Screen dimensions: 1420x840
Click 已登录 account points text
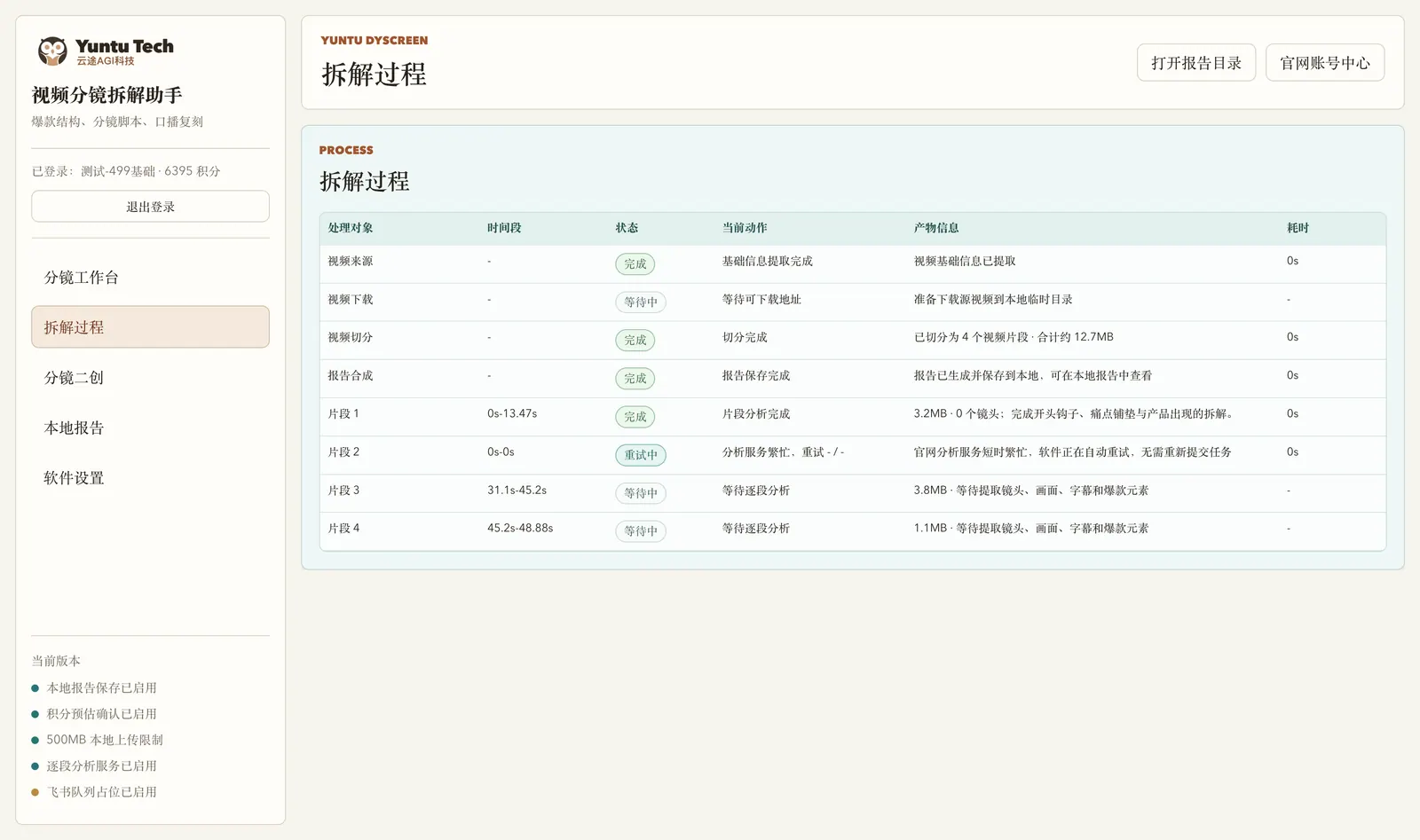[x=126, y=170]
